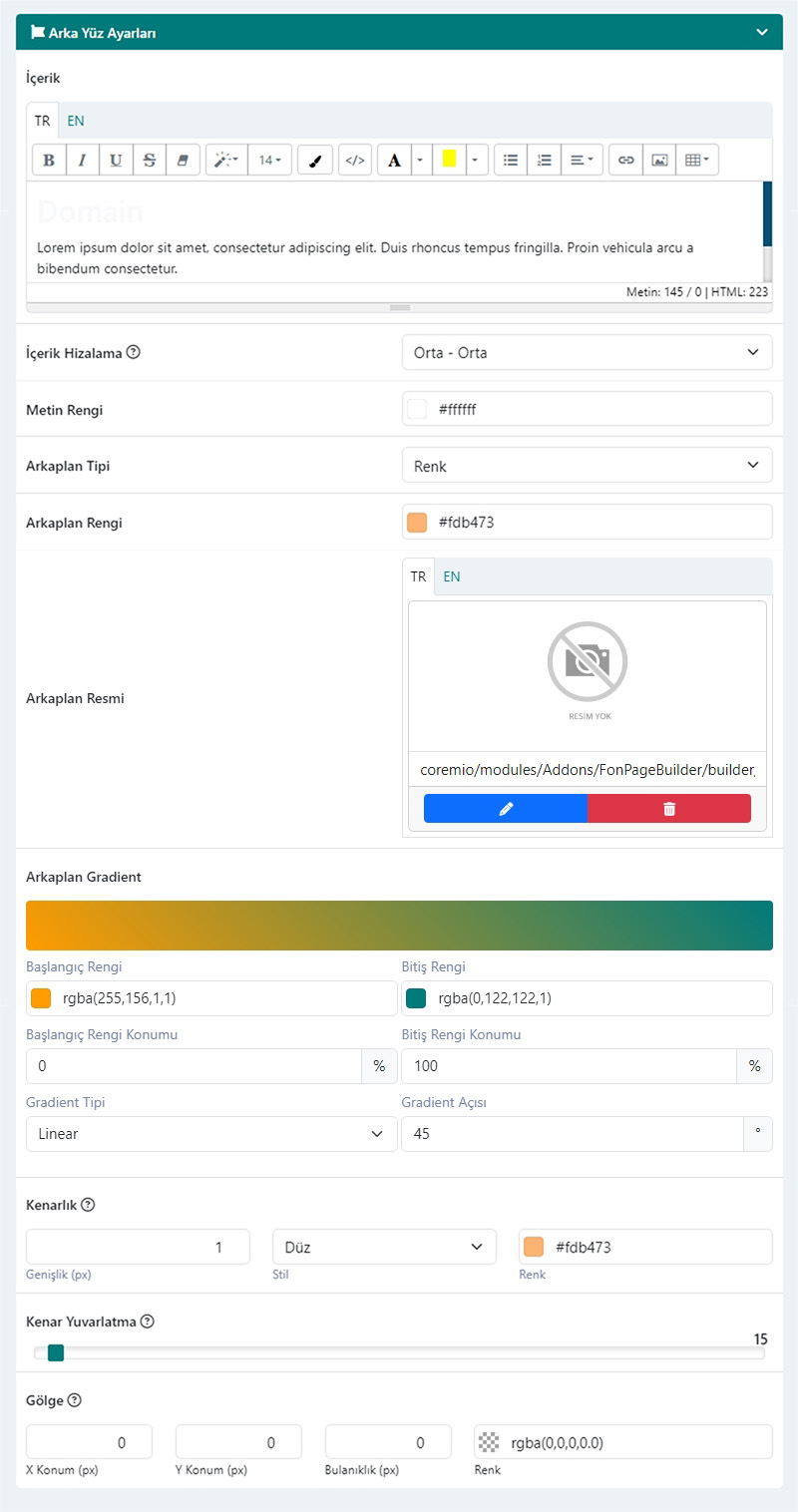Open the İçerik Hizalama dropdown

[x=587, y=352]
